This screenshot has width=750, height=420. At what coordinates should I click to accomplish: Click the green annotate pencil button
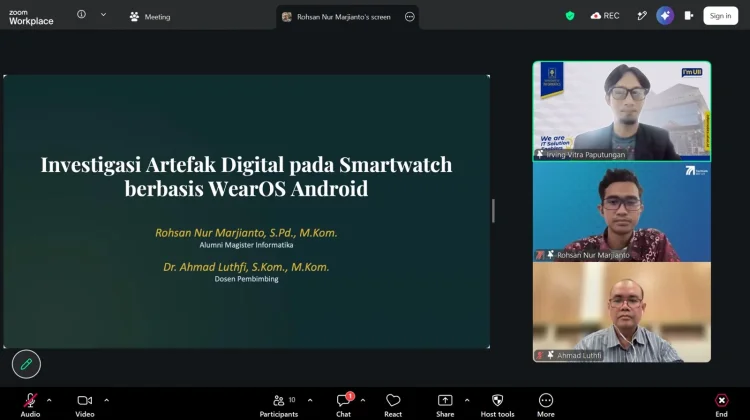click(26, 365)
